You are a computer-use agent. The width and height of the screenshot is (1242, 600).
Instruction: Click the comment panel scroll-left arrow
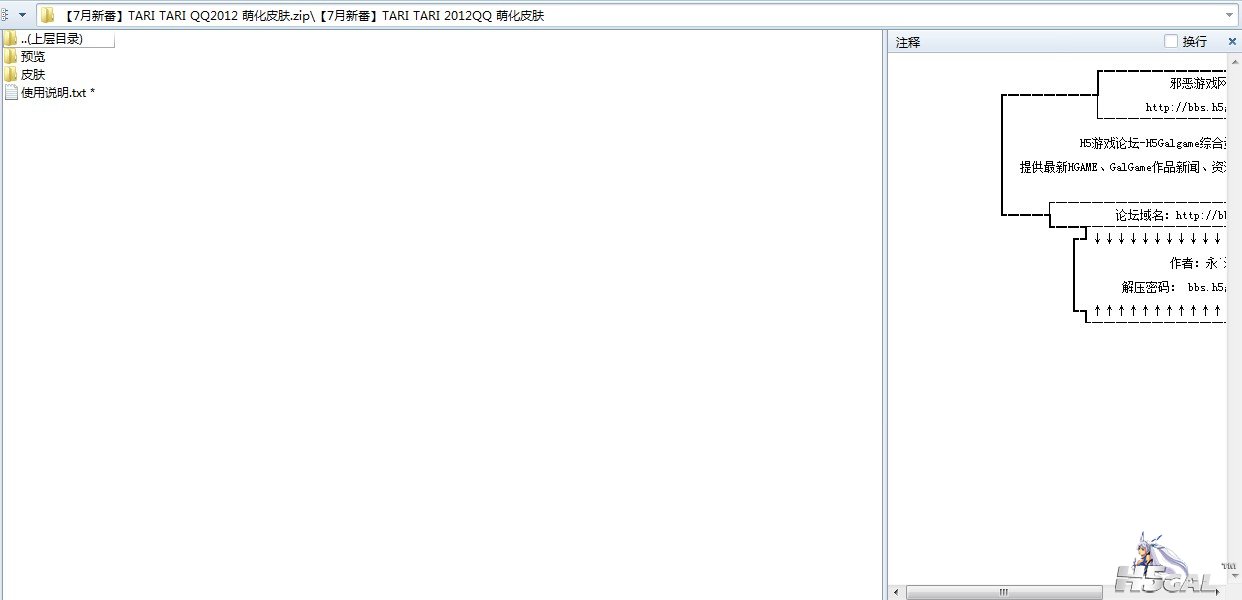[x=896, y=591]
